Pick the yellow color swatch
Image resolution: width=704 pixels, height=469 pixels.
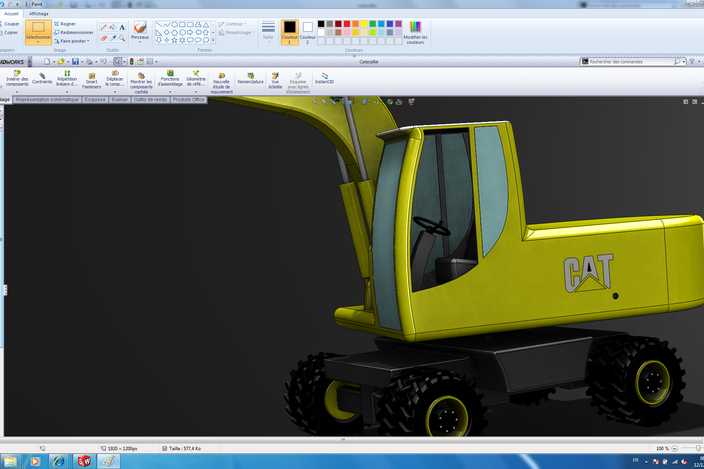364,24
